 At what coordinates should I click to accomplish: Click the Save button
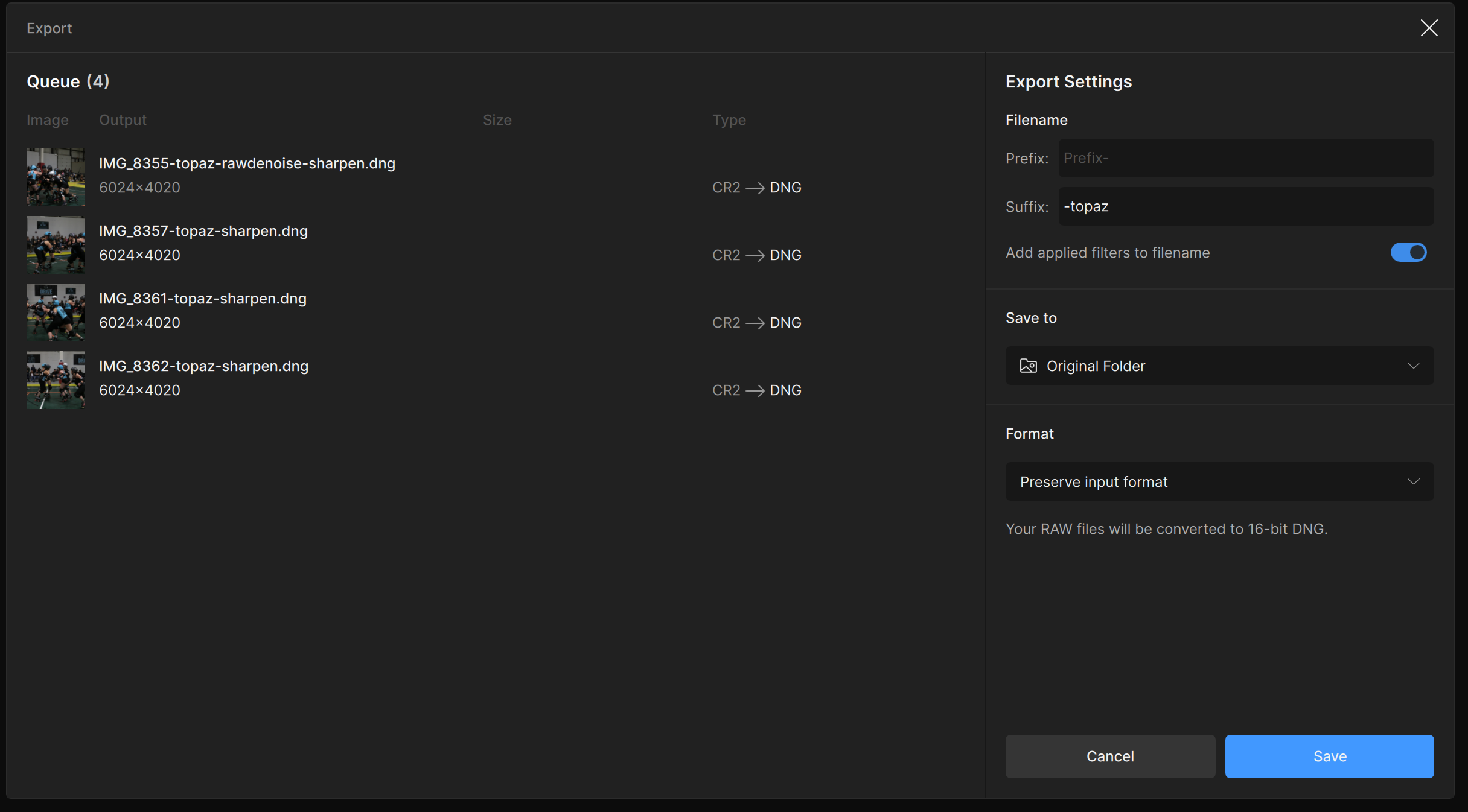[x=1329, y=756]
